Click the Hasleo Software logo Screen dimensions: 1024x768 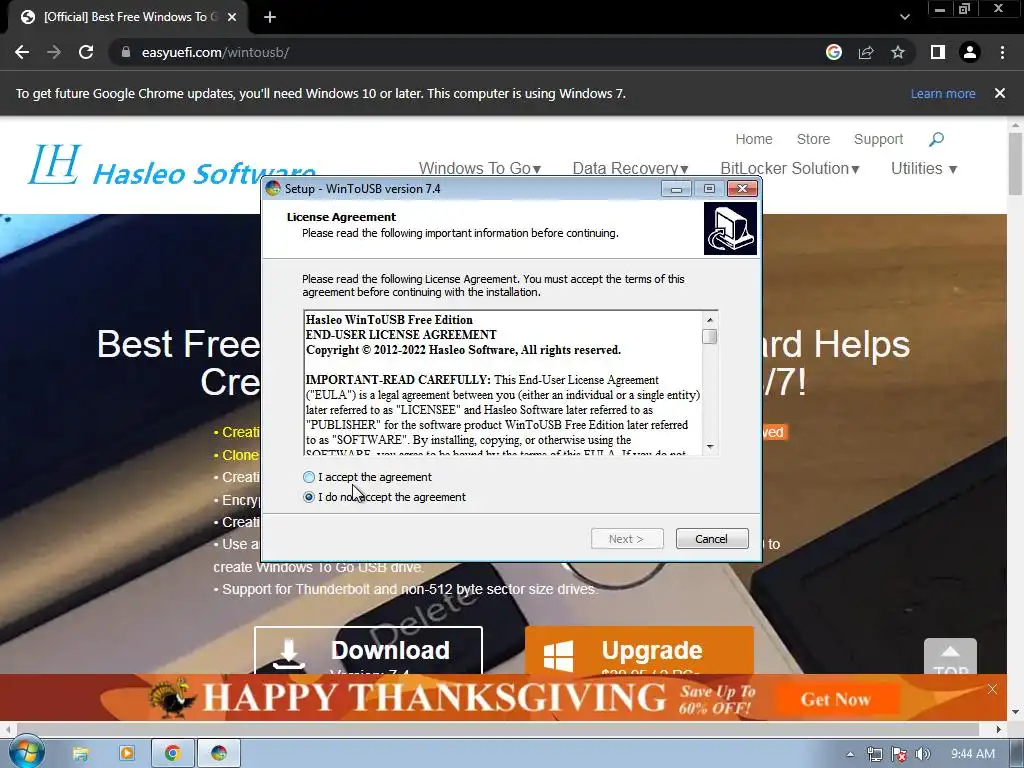pos(172,166)
